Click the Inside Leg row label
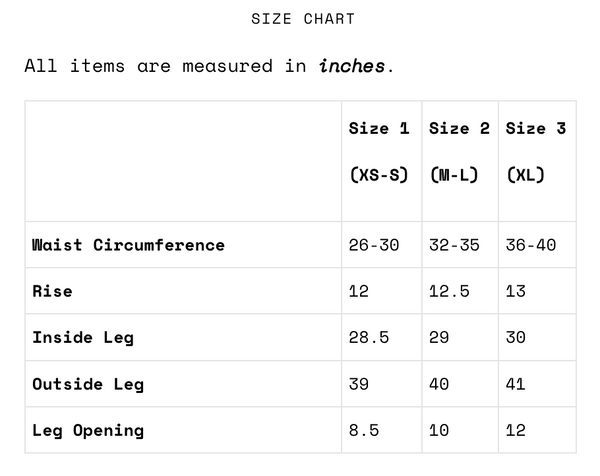The height and width of the screenshot is (476, 600). click(x=83, y=337)
